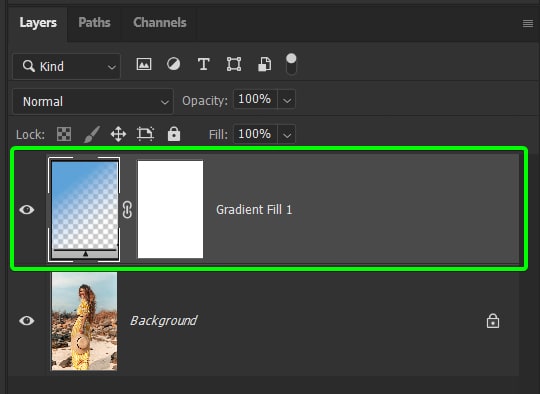
Task: Filter for smart objects icon
Action: pos(264,64)
